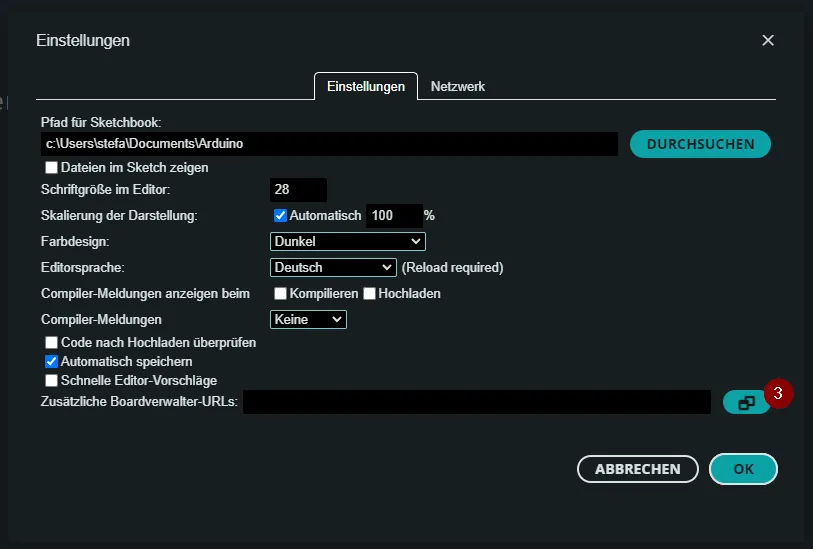Check the 'Kompilieren' compiler messages box
The image size is (813, 549).
282,294
